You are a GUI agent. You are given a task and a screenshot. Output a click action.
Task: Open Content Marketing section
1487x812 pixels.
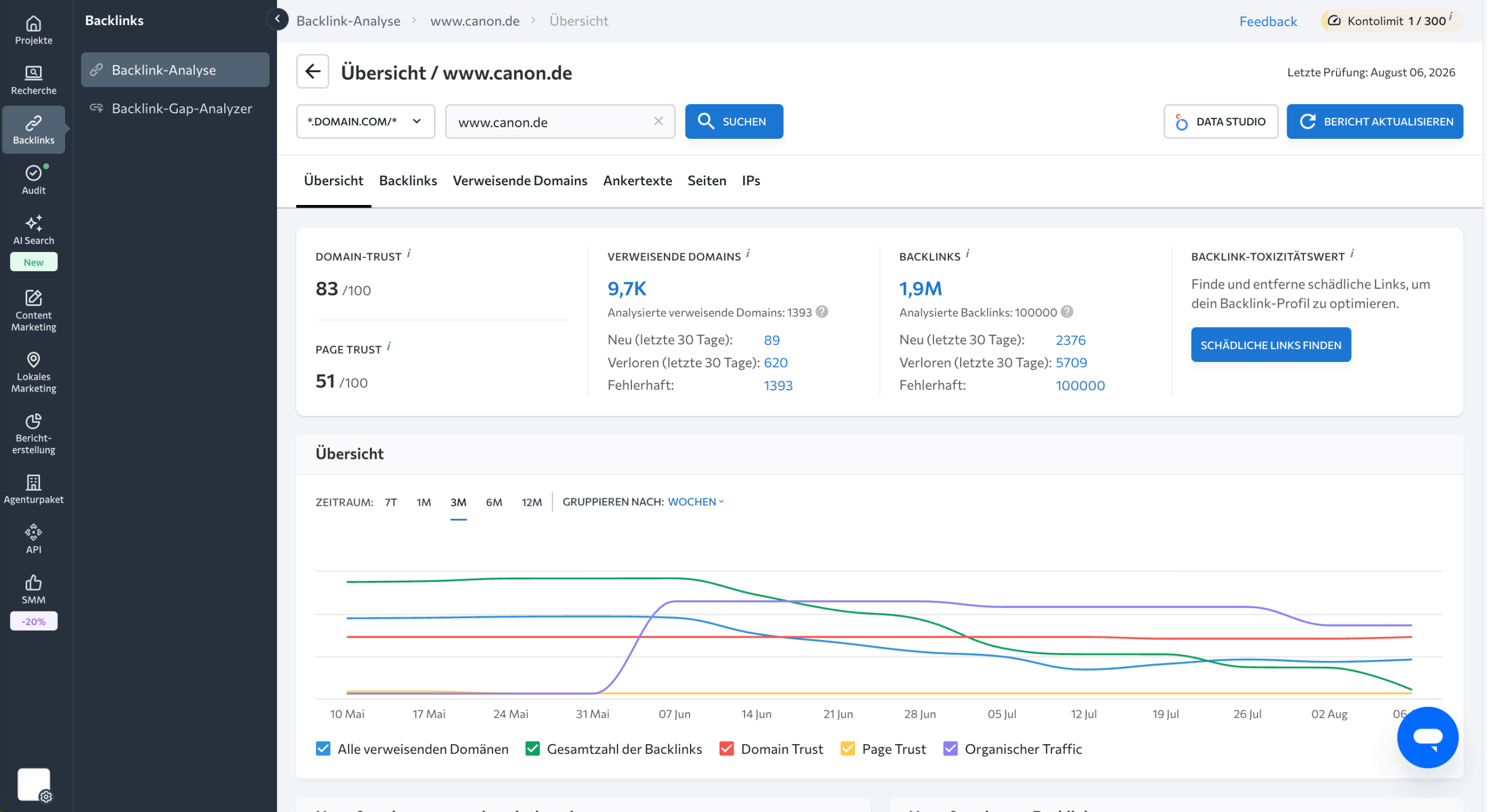34,311
